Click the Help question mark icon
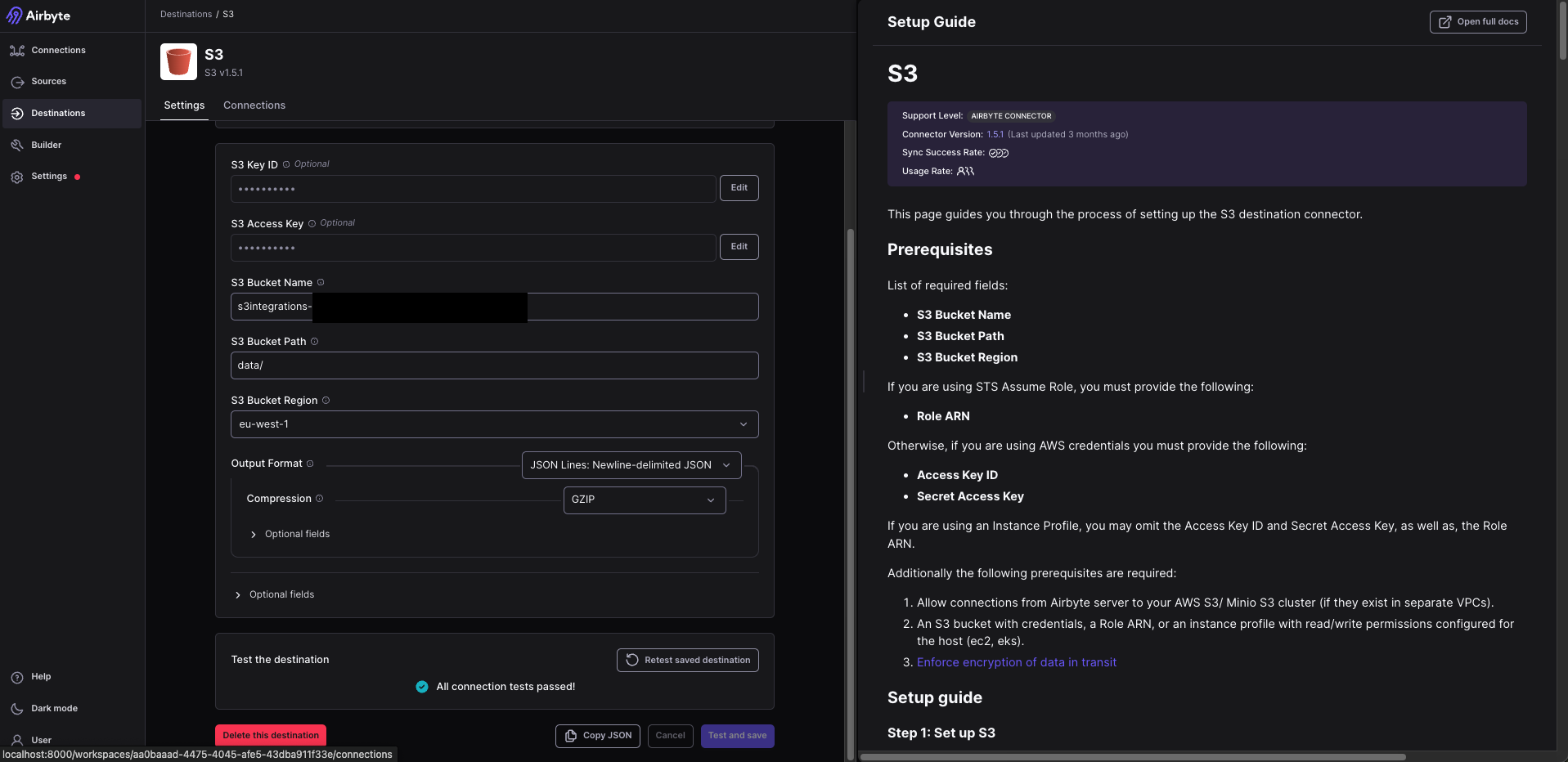Screen dimensions: 1568x762 coord(17,678)
